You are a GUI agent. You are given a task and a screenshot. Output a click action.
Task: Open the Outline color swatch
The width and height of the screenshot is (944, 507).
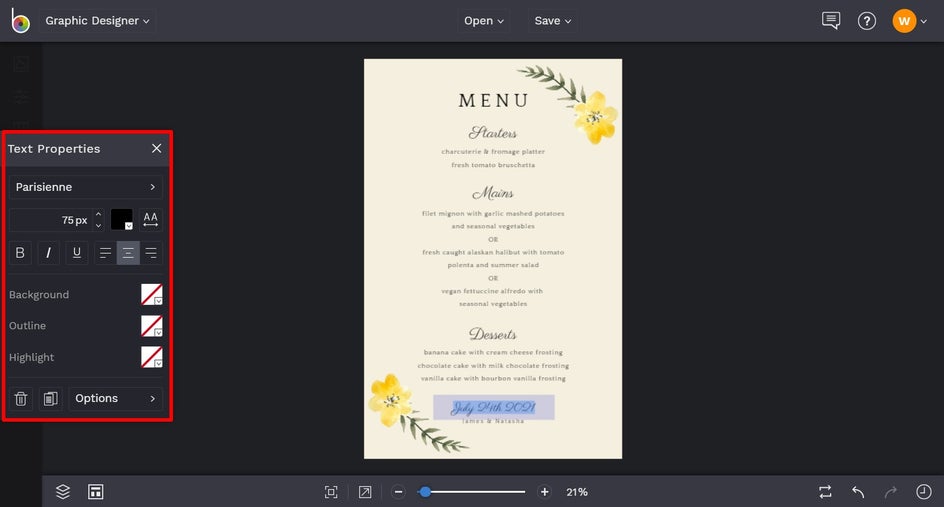(x=152, y=326)
